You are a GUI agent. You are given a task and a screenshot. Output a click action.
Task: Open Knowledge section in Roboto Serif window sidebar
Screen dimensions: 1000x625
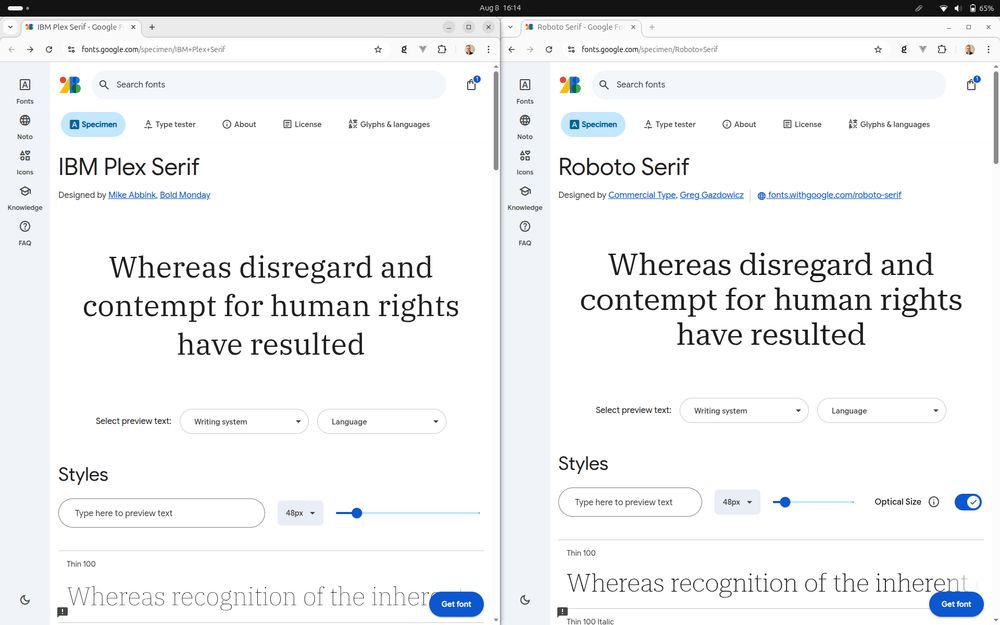point(525,198)
